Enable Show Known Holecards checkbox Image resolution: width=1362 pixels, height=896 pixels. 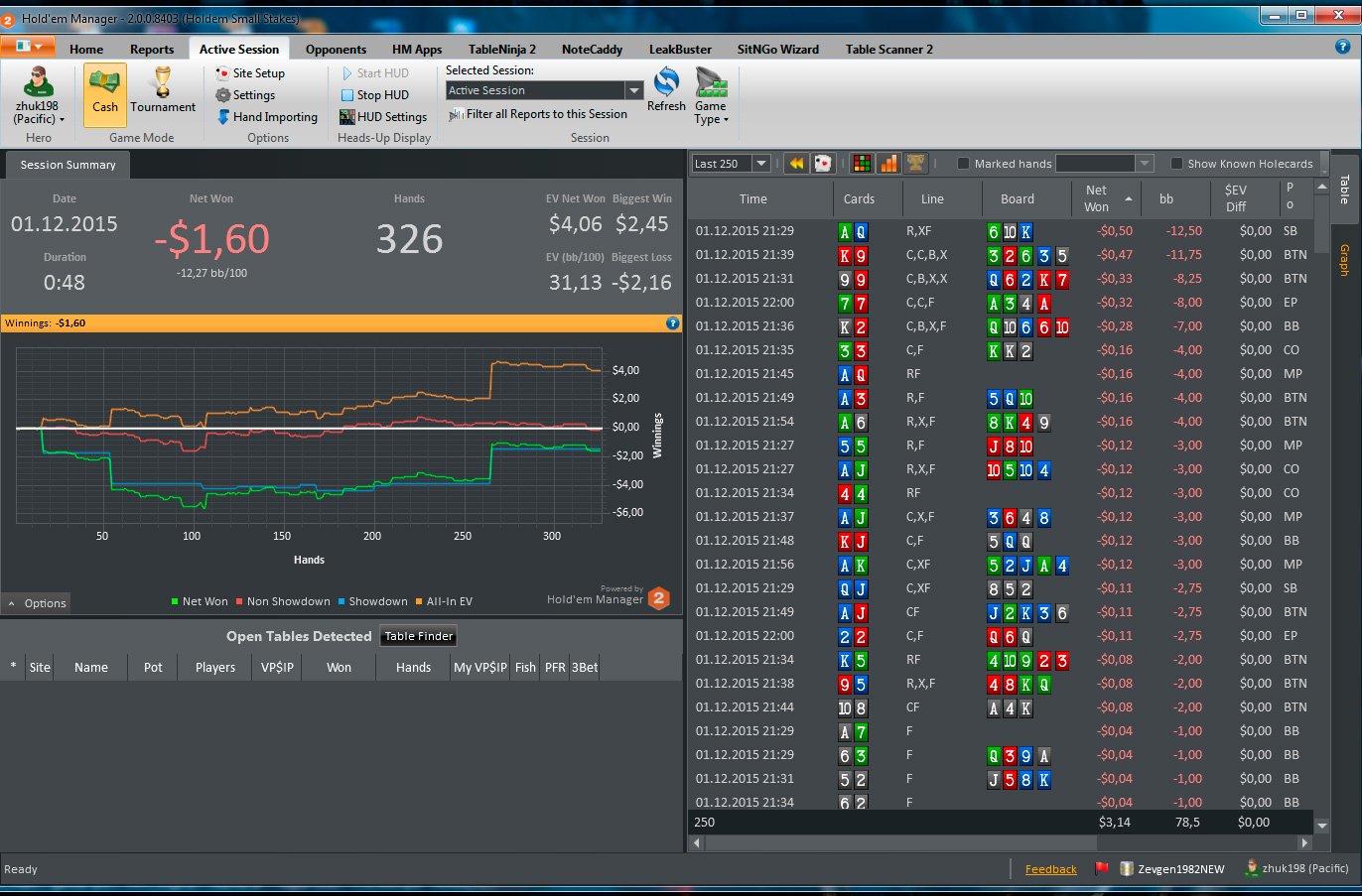coord(1176,164)
